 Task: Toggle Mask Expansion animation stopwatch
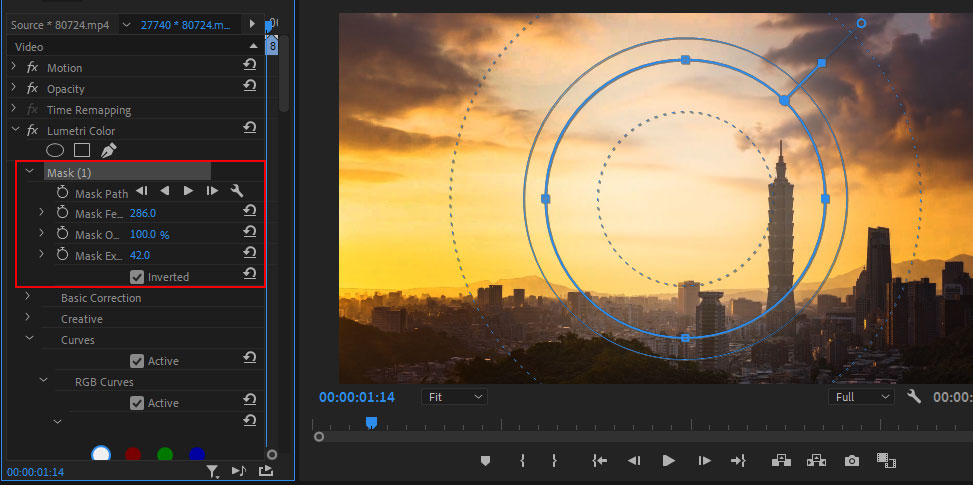62,255
